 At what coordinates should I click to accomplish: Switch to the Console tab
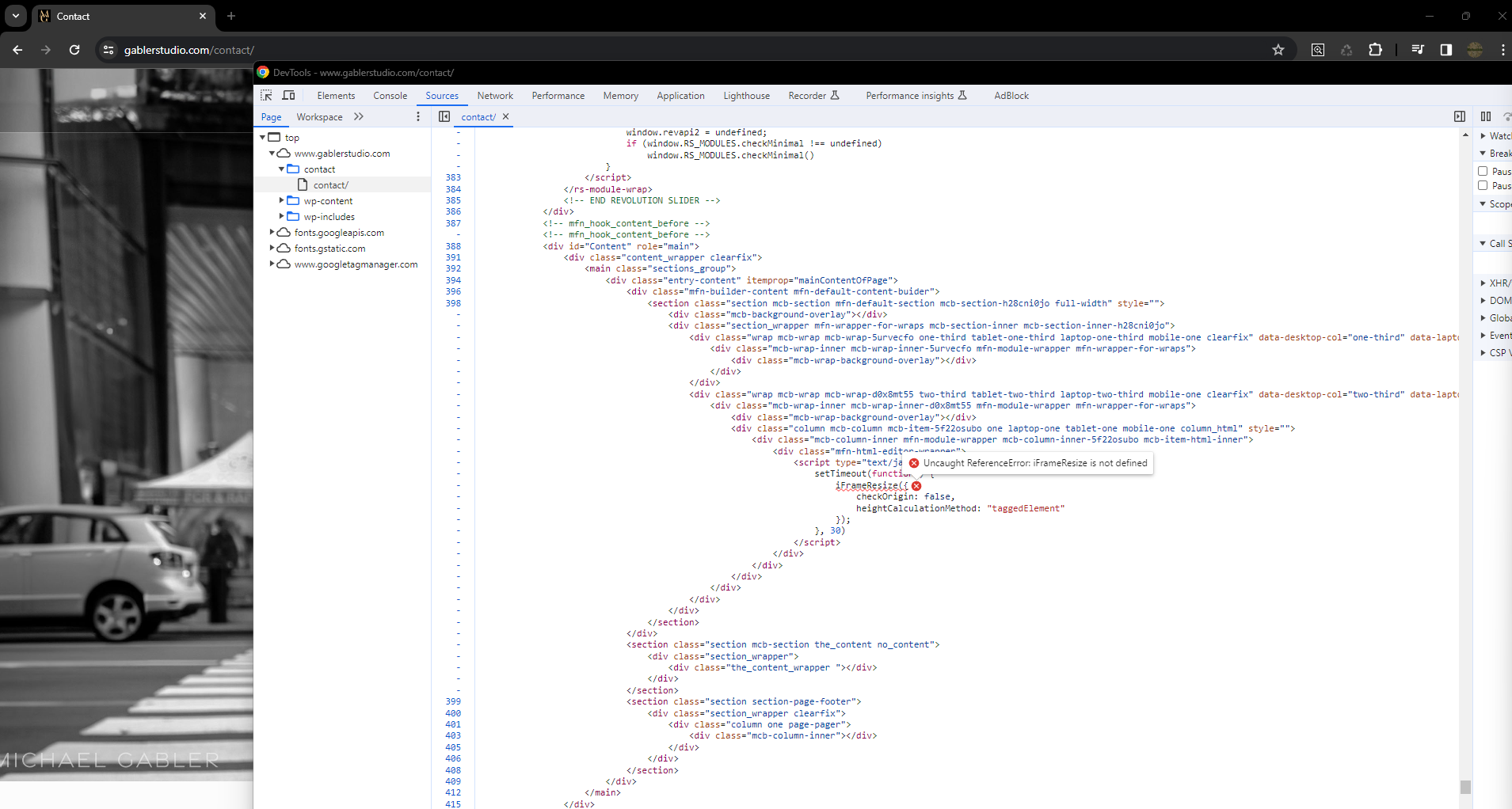click(390, 96)
